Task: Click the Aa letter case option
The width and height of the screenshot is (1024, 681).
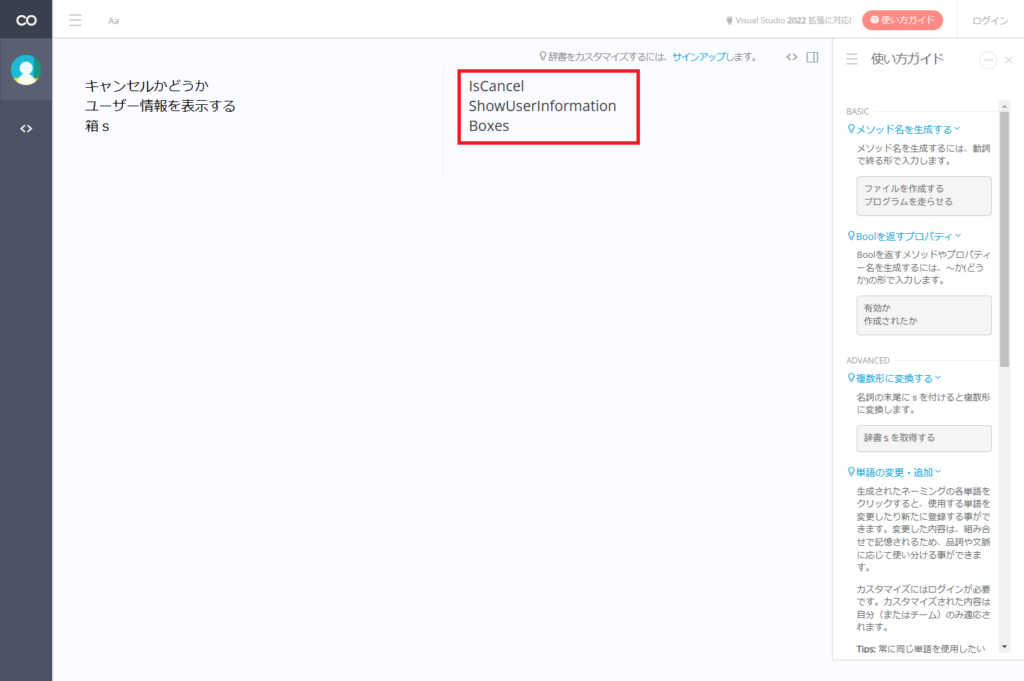Action: (113, 20)
